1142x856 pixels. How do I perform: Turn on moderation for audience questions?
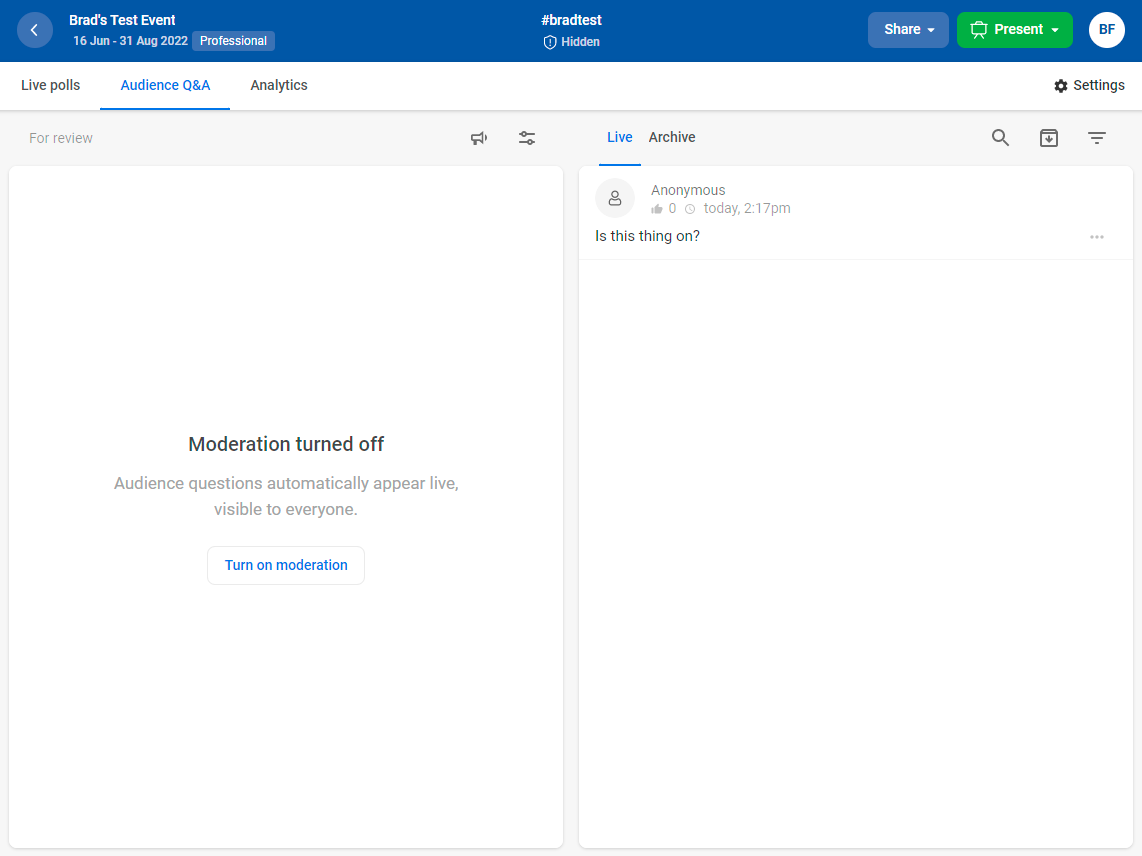285,565
